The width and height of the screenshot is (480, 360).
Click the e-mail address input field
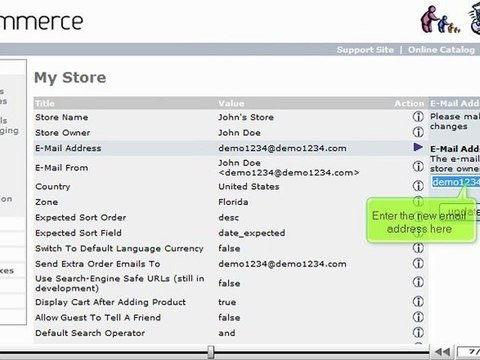coord(455,182)
